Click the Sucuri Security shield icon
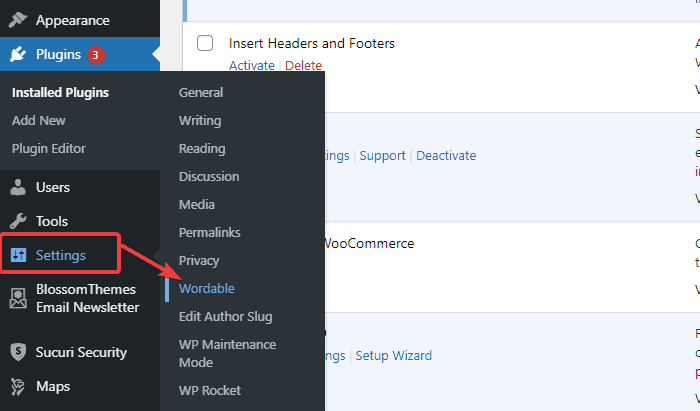Image resolution: width=700 pixels, height=411 pixels. click(x=18, y=352)
